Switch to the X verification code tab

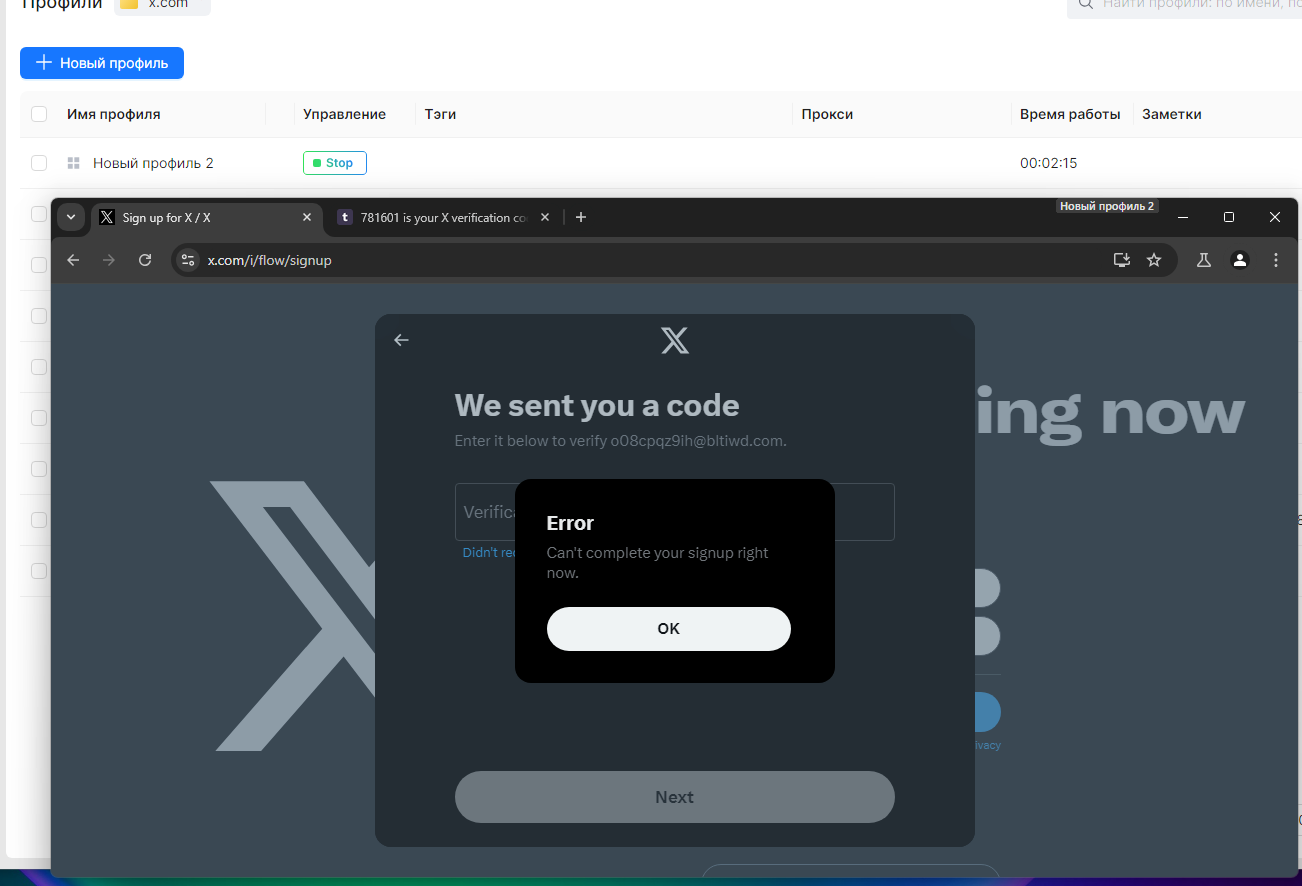(443, 217)
